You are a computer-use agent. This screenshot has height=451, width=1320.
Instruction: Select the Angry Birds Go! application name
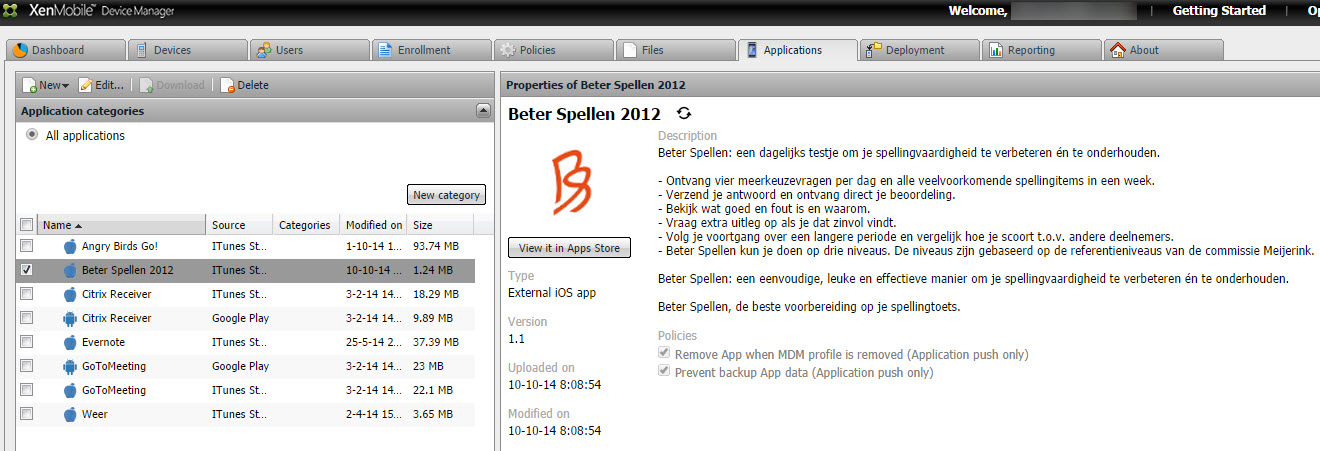point(120,246)
